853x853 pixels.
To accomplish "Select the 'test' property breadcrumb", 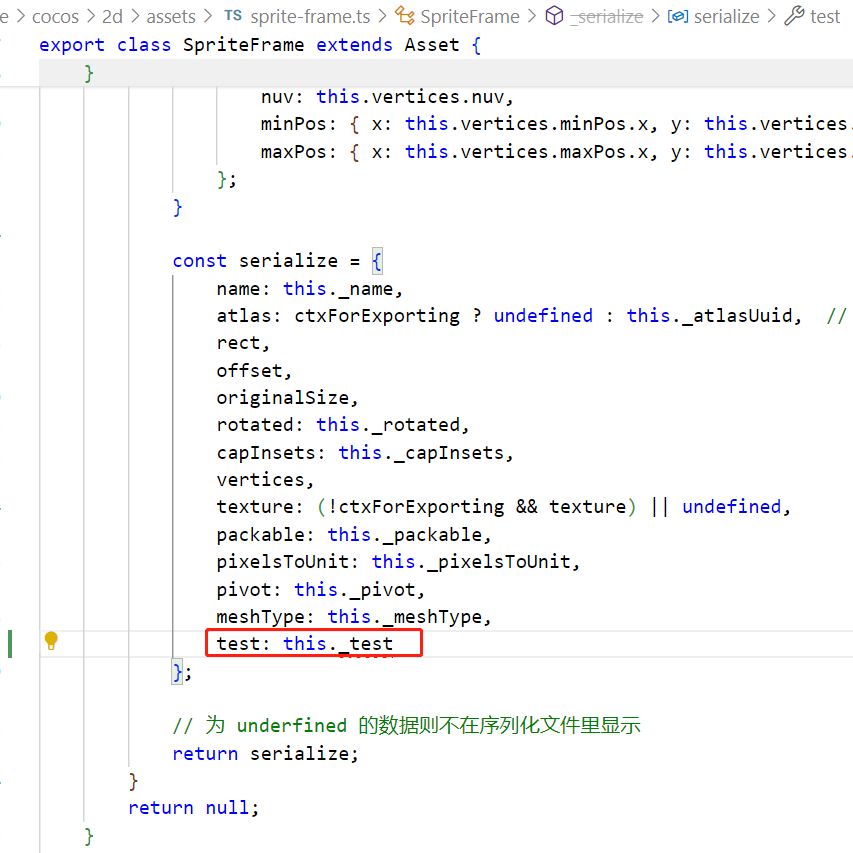I will [825, 17].
